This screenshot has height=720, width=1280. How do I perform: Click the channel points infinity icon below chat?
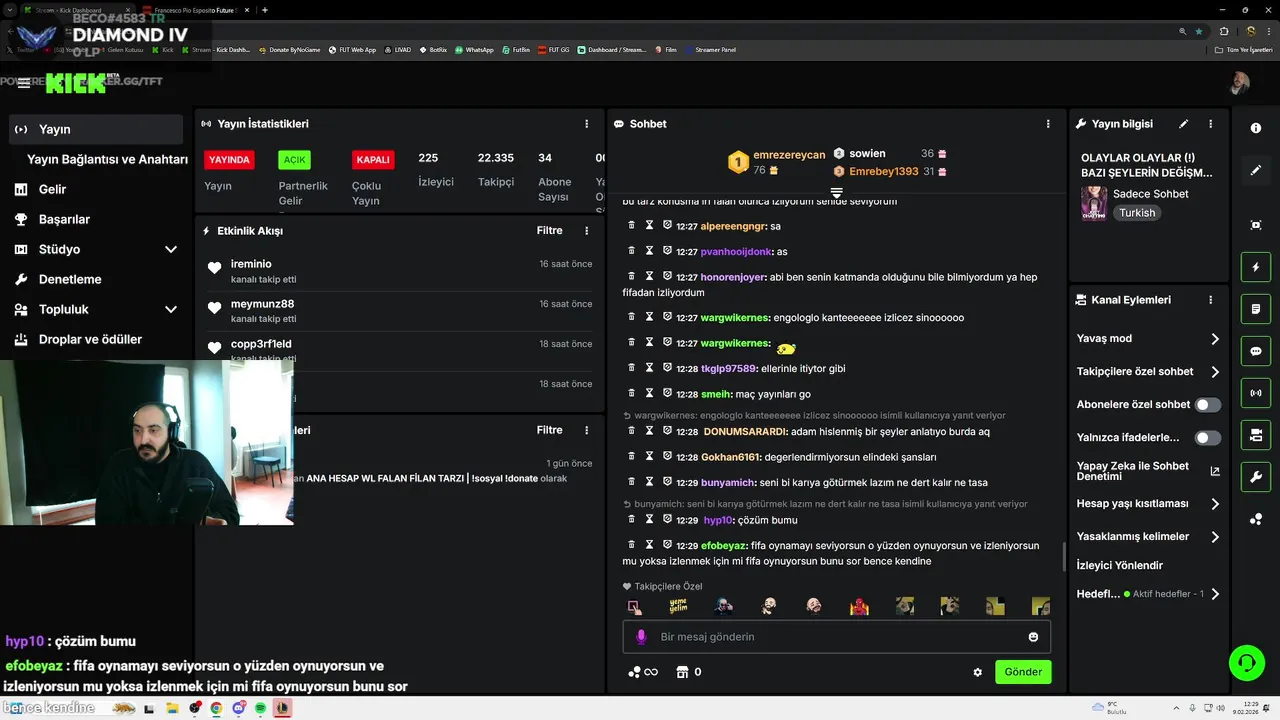click(x=643, y=672)
